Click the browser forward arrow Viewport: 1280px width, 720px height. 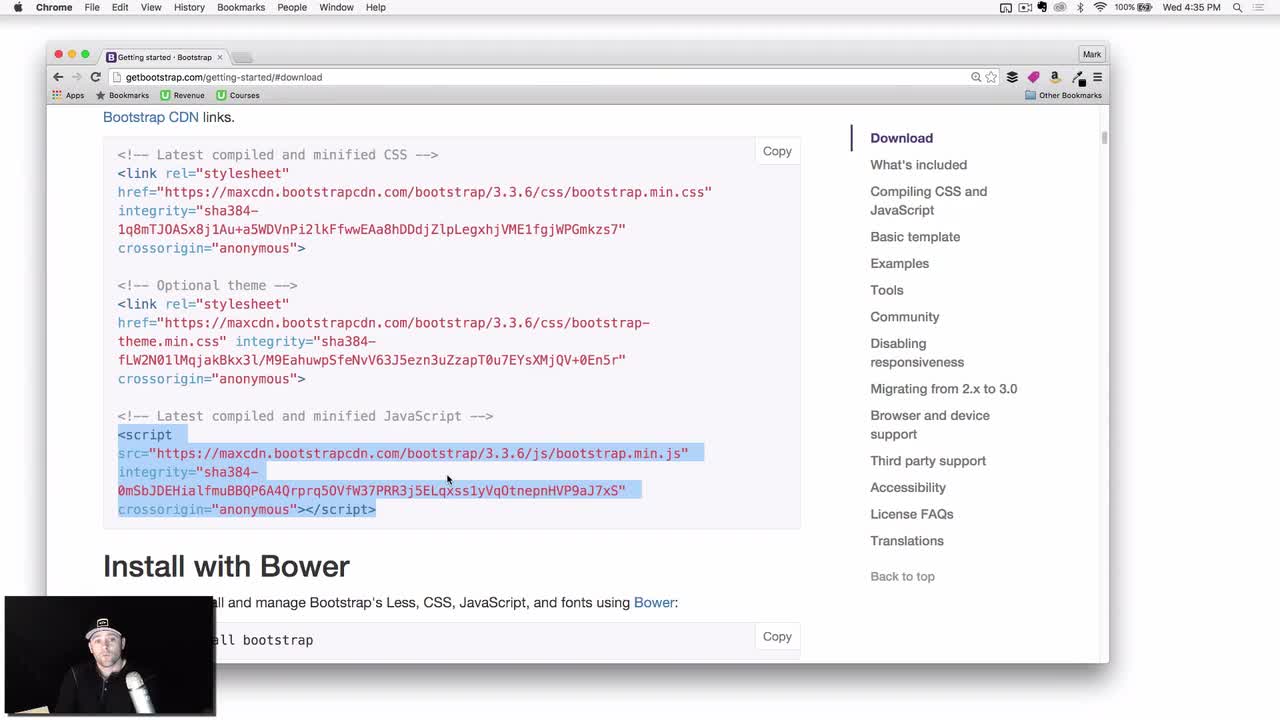click(x=76, y=77)
